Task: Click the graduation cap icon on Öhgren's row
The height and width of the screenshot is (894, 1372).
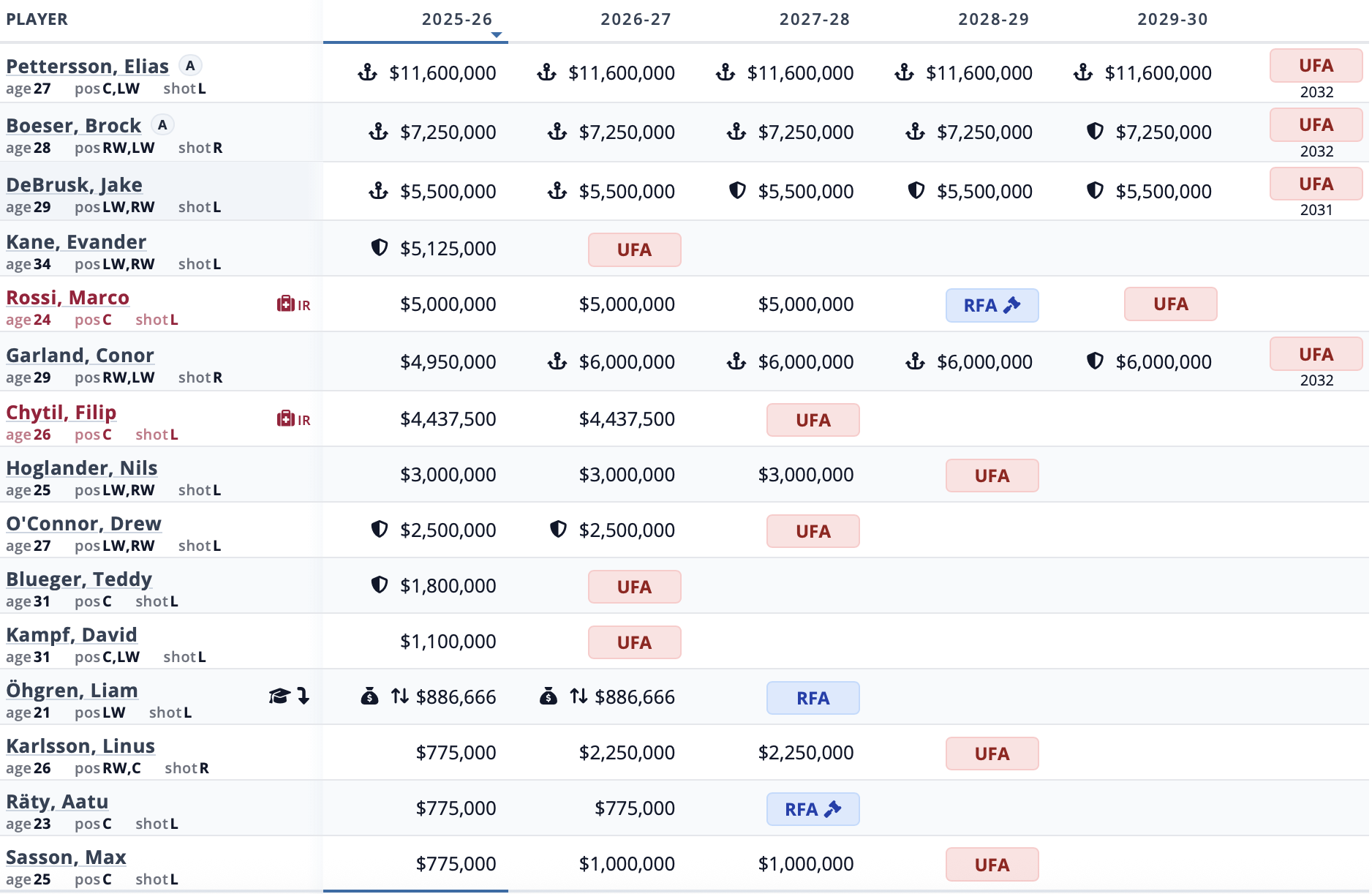Action: pyautogui.click(x=279, y=696)
